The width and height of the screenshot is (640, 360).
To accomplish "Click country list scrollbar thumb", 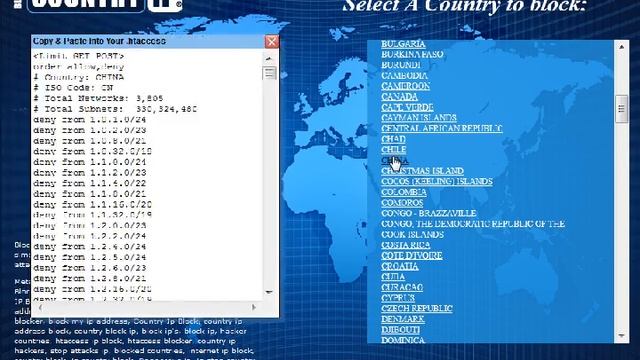I will coord(621,109).
